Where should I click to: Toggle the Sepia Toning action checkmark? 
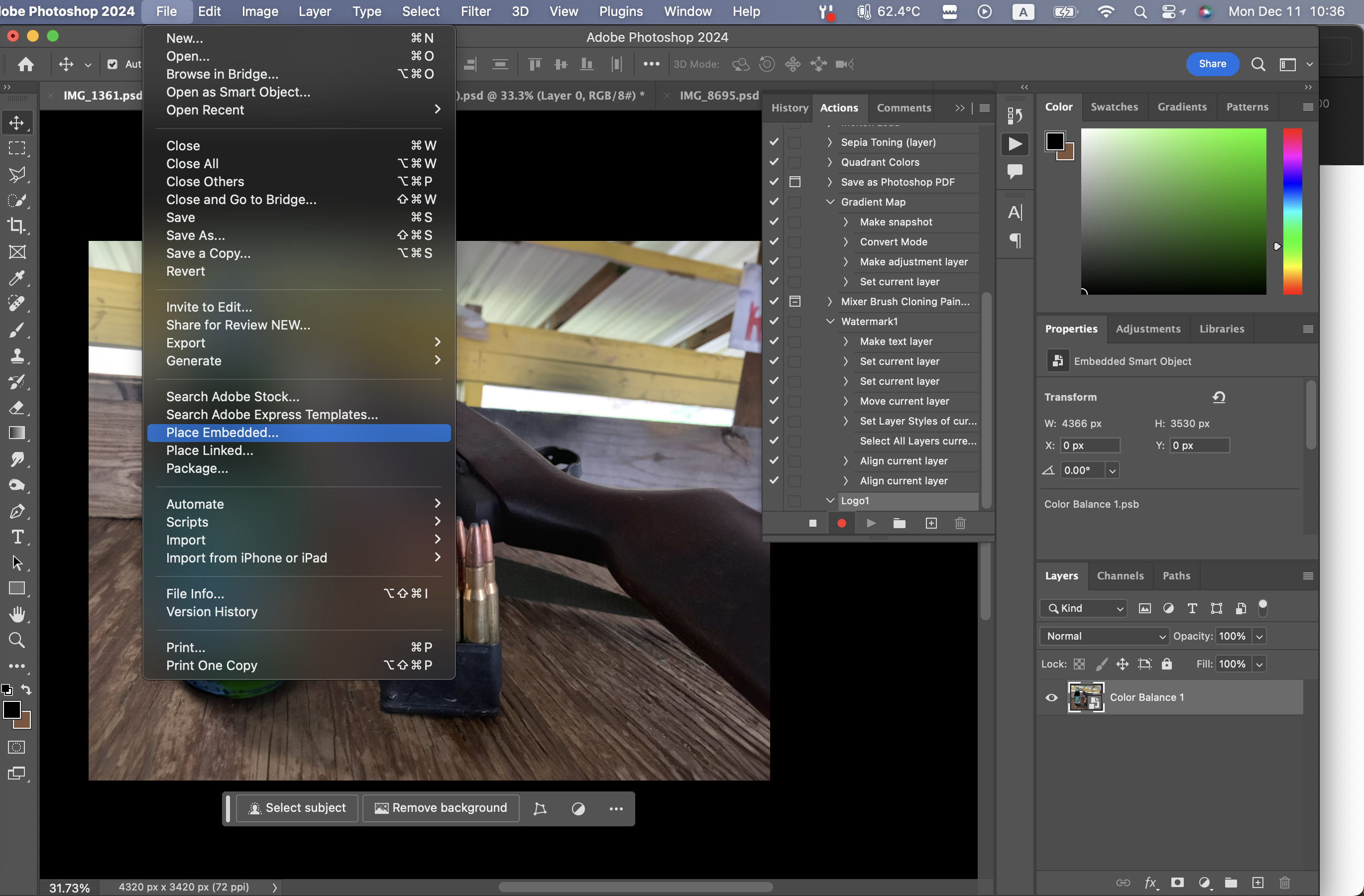(774, 142)
